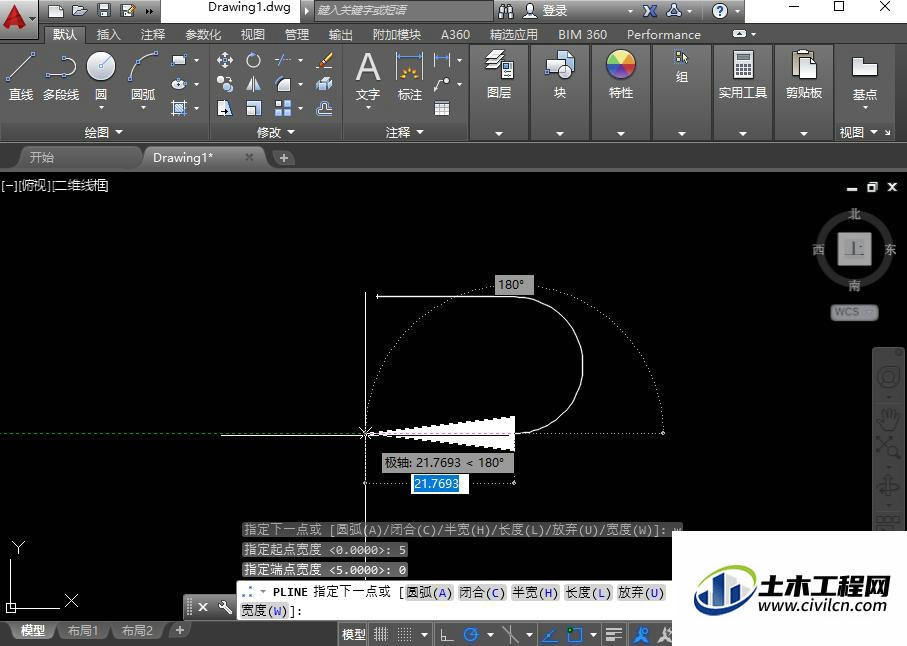Switch to the 插入 ribbon tab

coord(108,35)
